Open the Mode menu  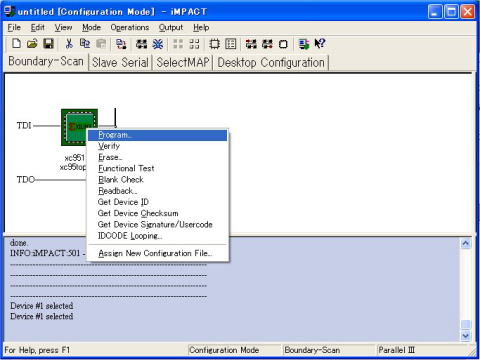pyautogui.click(x=91, y=28)
